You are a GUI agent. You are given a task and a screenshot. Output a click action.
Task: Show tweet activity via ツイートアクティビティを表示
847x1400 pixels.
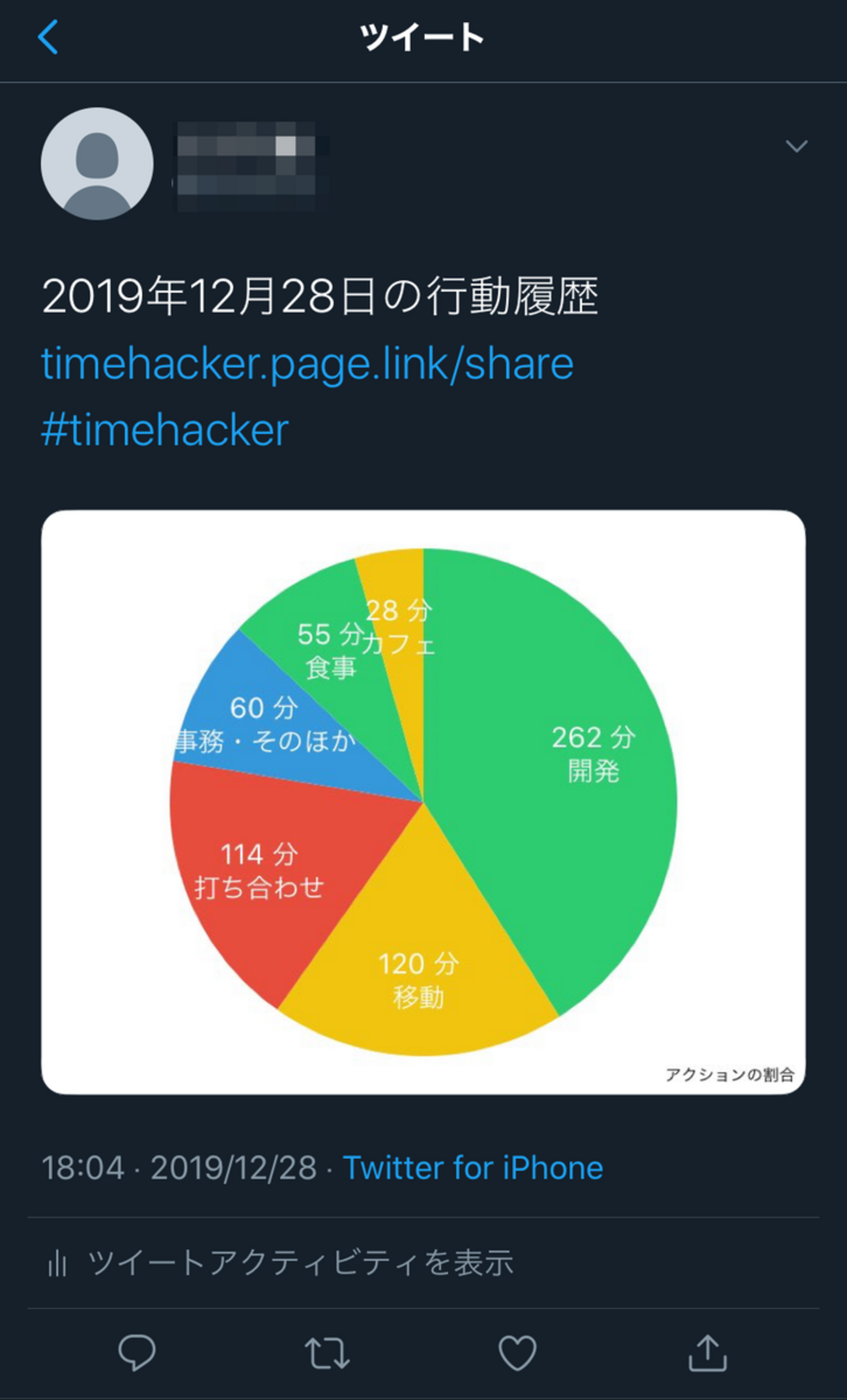coord(300,1263)
